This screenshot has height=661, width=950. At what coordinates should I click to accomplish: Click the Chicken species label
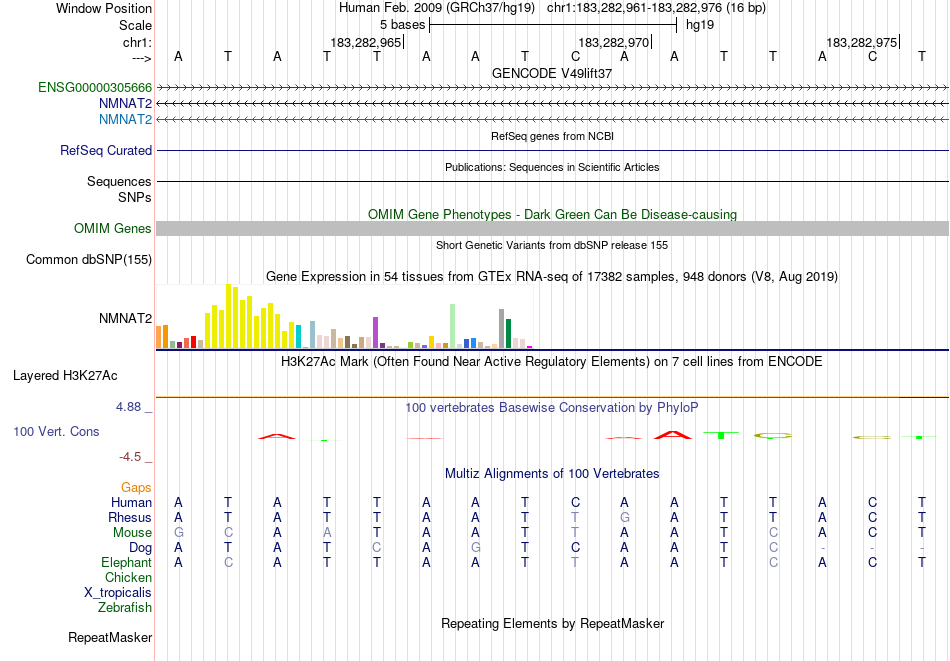pos(128,577)
